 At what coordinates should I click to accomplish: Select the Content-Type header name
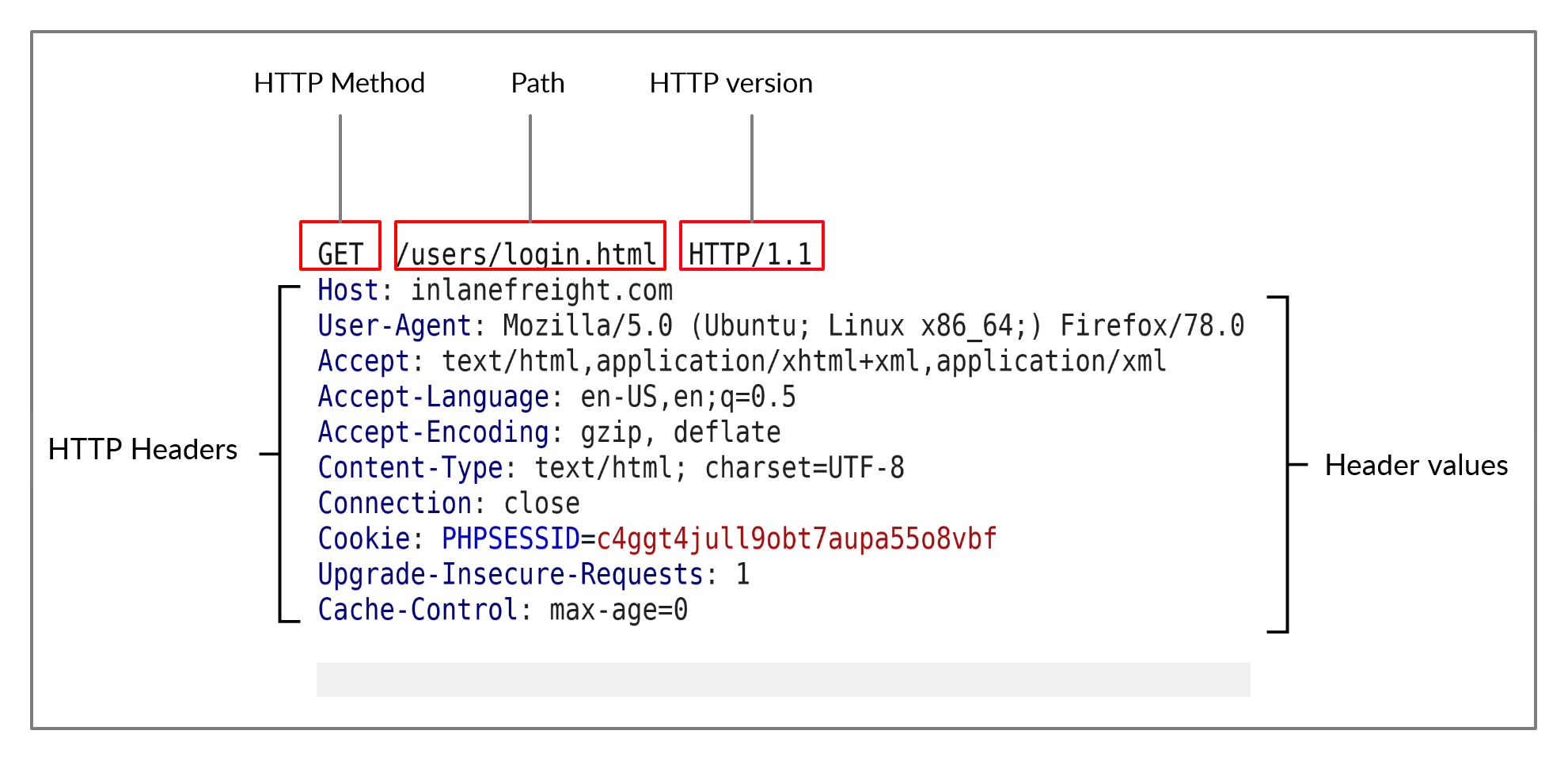coord(410,468)
